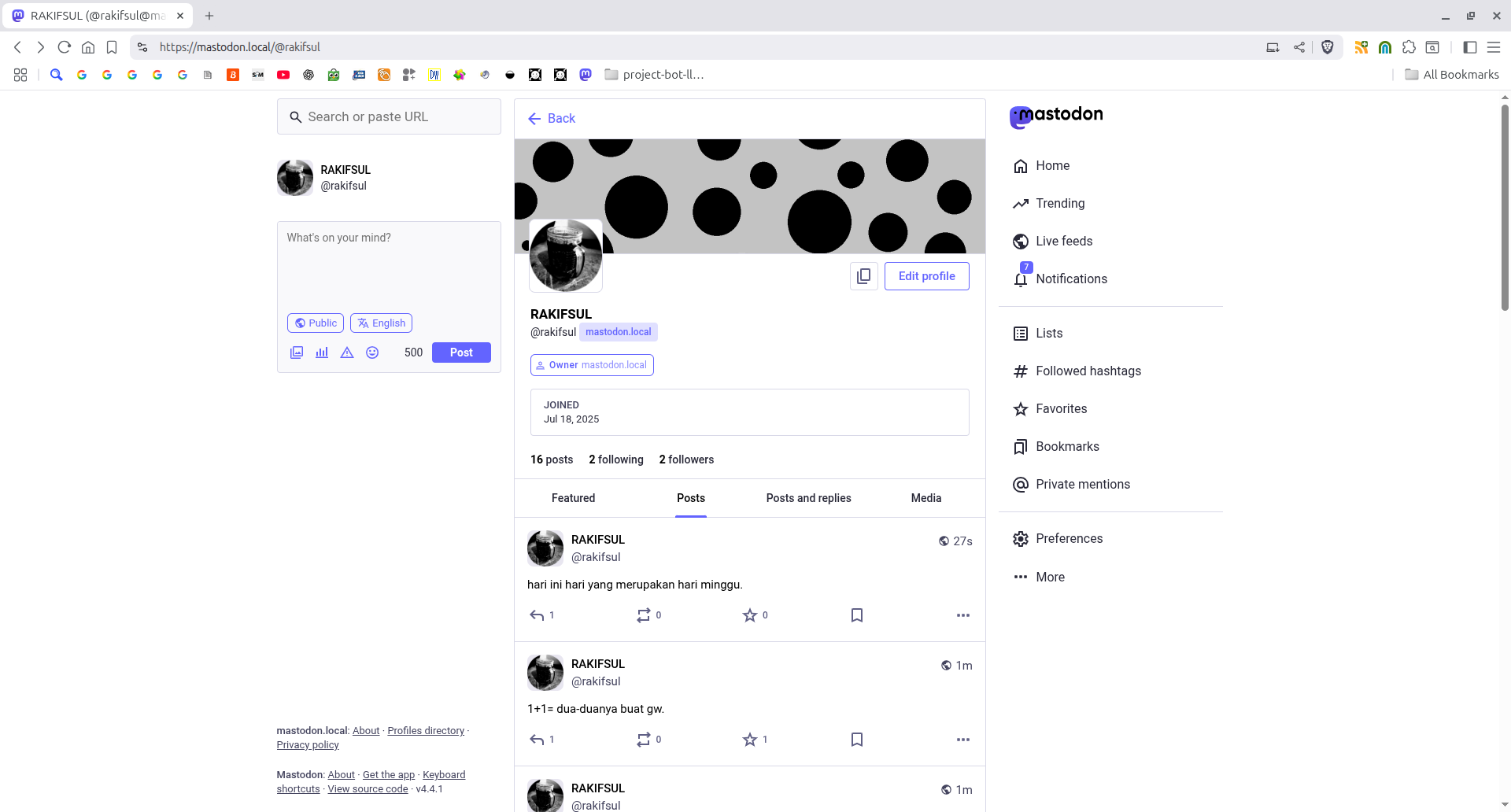1511x812 pixels.
Task: Open Preferences gear item
Action: (1058, 538)
